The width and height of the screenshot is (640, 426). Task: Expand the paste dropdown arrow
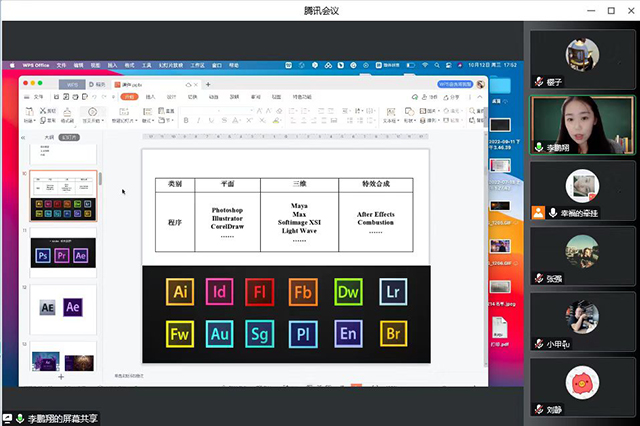pyautogui.click(x=34, y=121)
